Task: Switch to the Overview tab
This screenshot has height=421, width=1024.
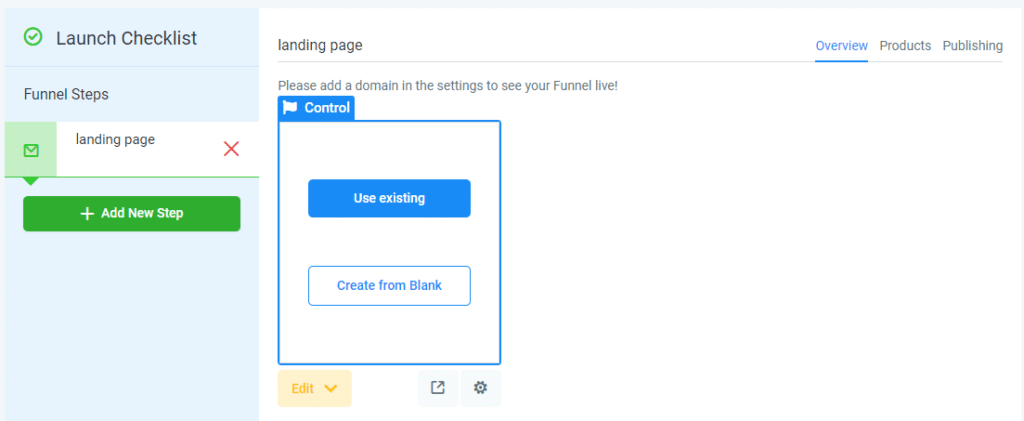Action: 842,46
